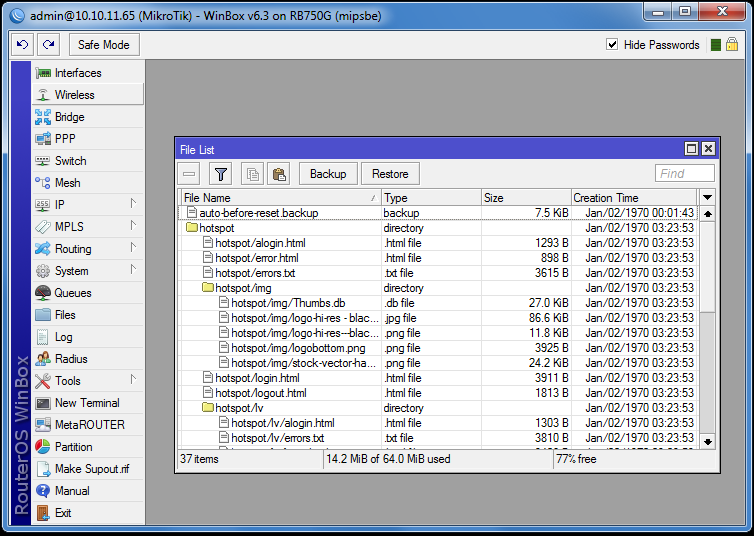
Task: Toggle Safe Mode button
Action: [x=104, y=45]
